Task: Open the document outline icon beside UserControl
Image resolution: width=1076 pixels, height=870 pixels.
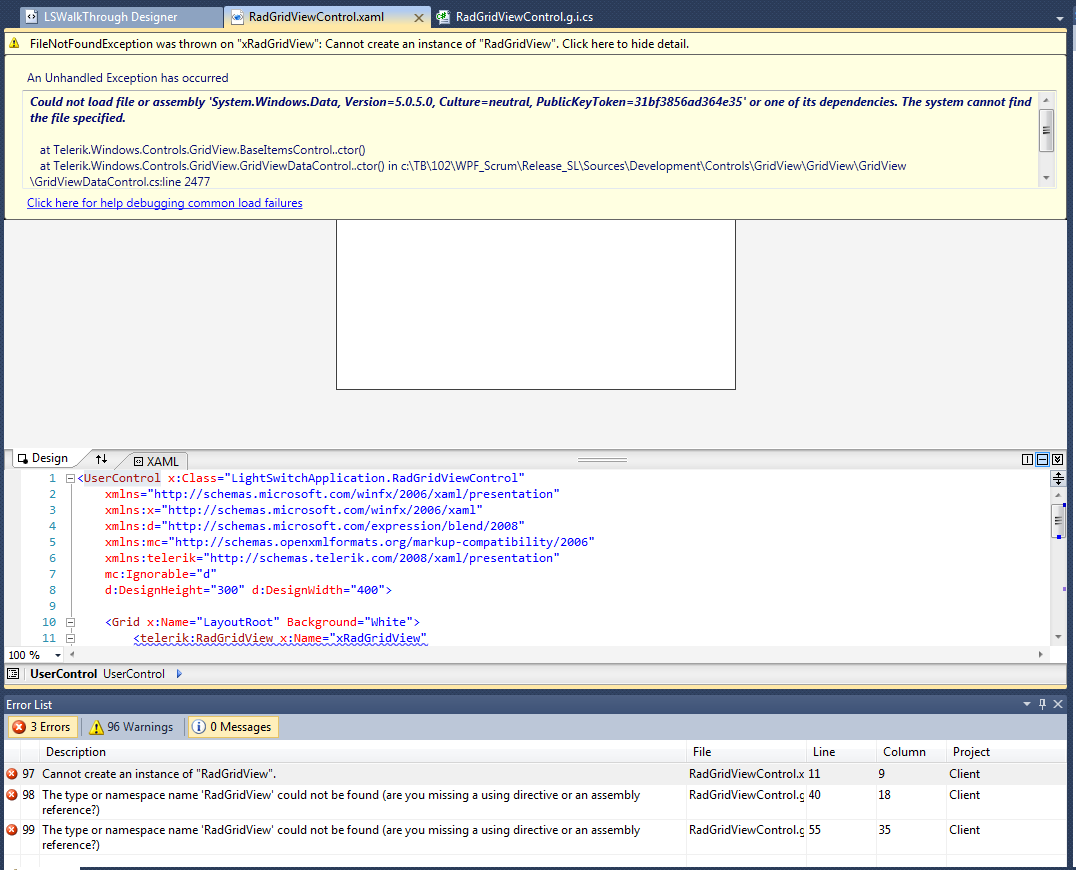Action: tap(12, 674)
